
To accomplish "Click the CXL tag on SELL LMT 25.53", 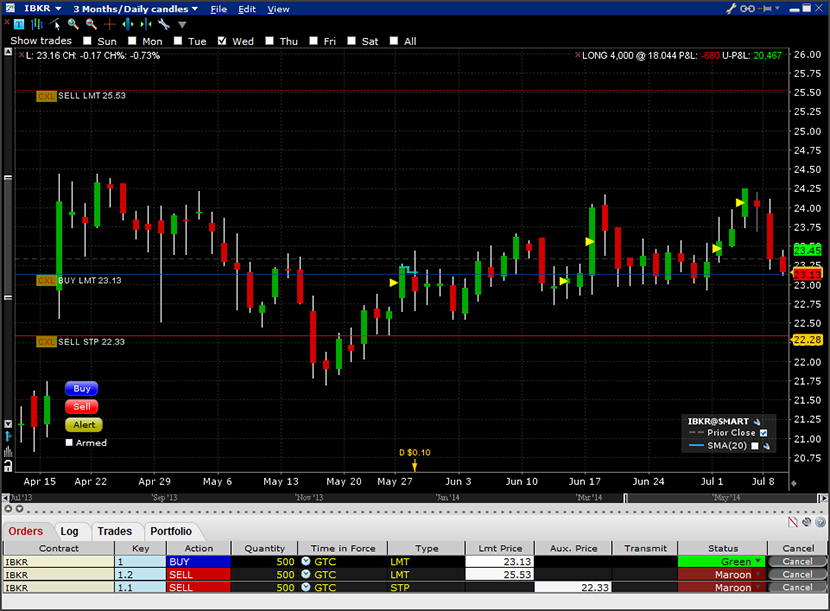I will (x=46, y=96).
